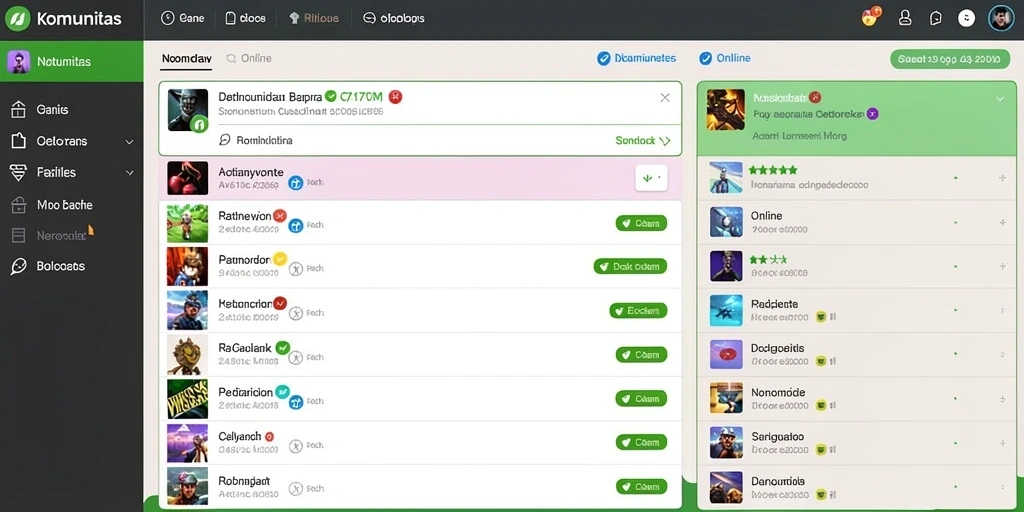
Task: Toggle the Dkamiunetes checkbox
Action: tap(603, 59)
